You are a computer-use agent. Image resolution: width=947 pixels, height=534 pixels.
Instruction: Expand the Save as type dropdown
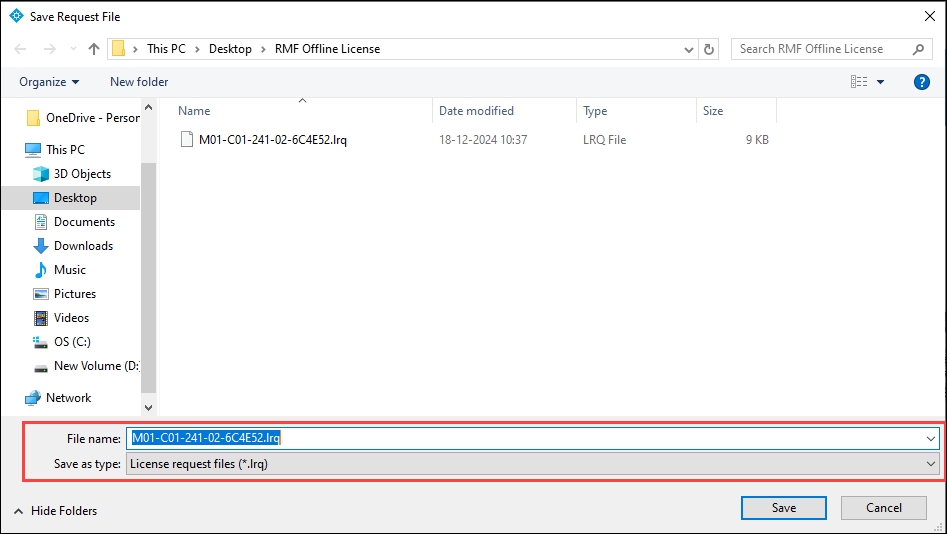(931, 464)
